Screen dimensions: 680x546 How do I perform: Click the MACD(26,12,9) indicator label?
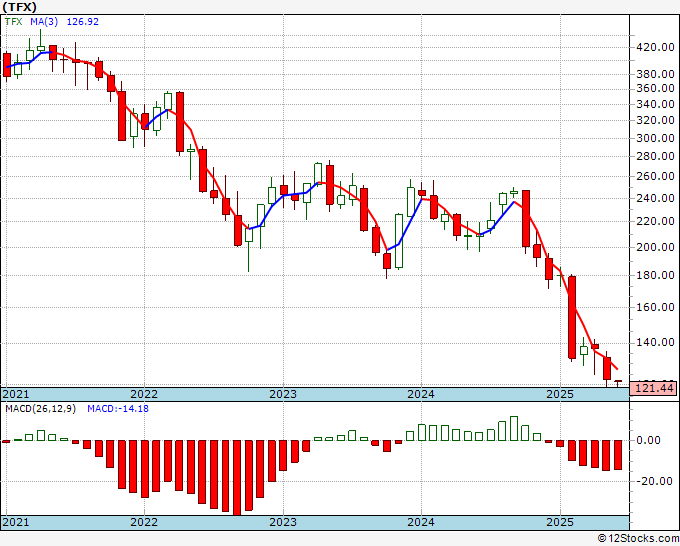(x=40, y=409)
